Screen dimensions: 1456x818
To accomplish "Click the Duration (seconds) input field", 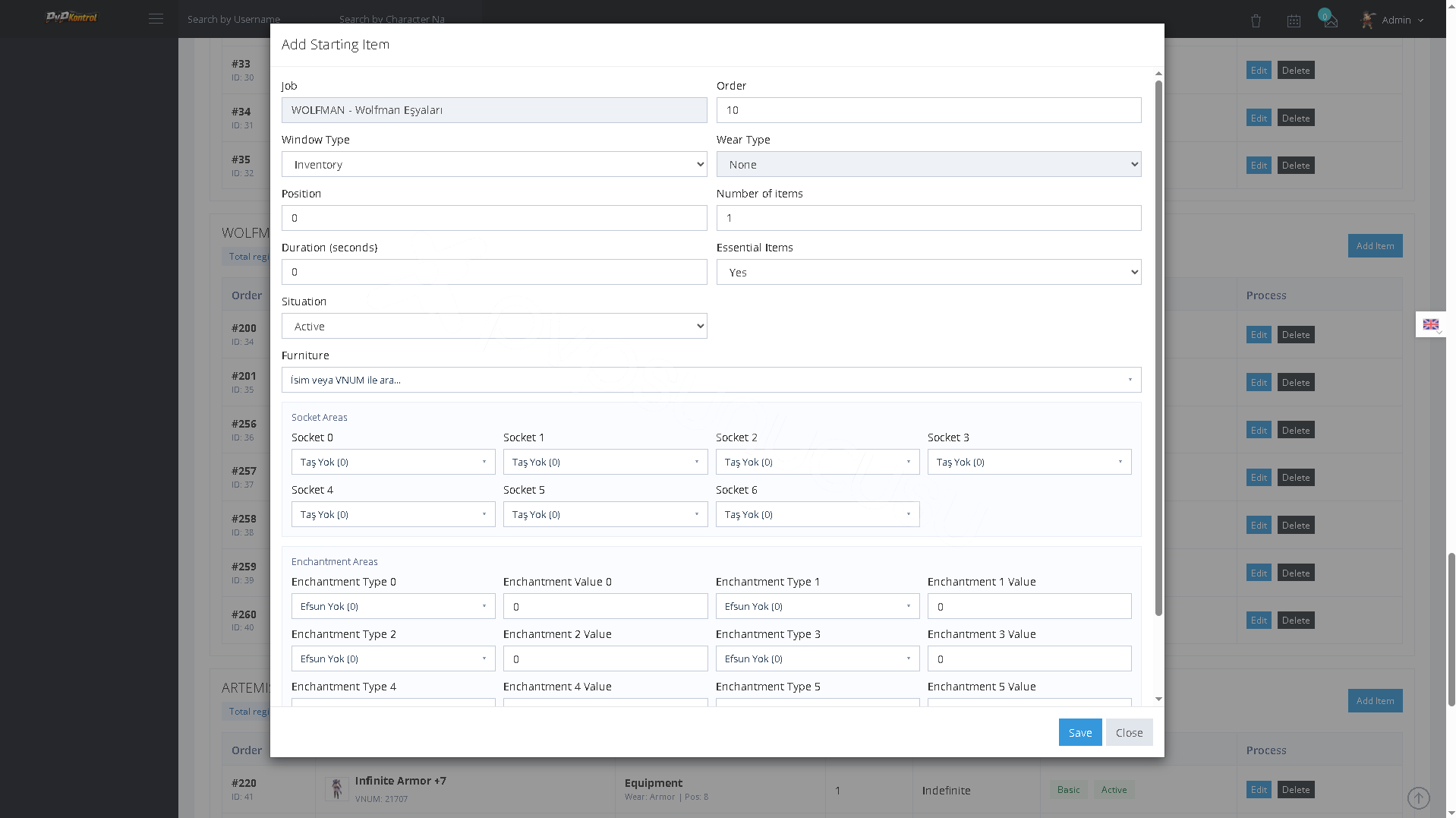I will (494, 273).
